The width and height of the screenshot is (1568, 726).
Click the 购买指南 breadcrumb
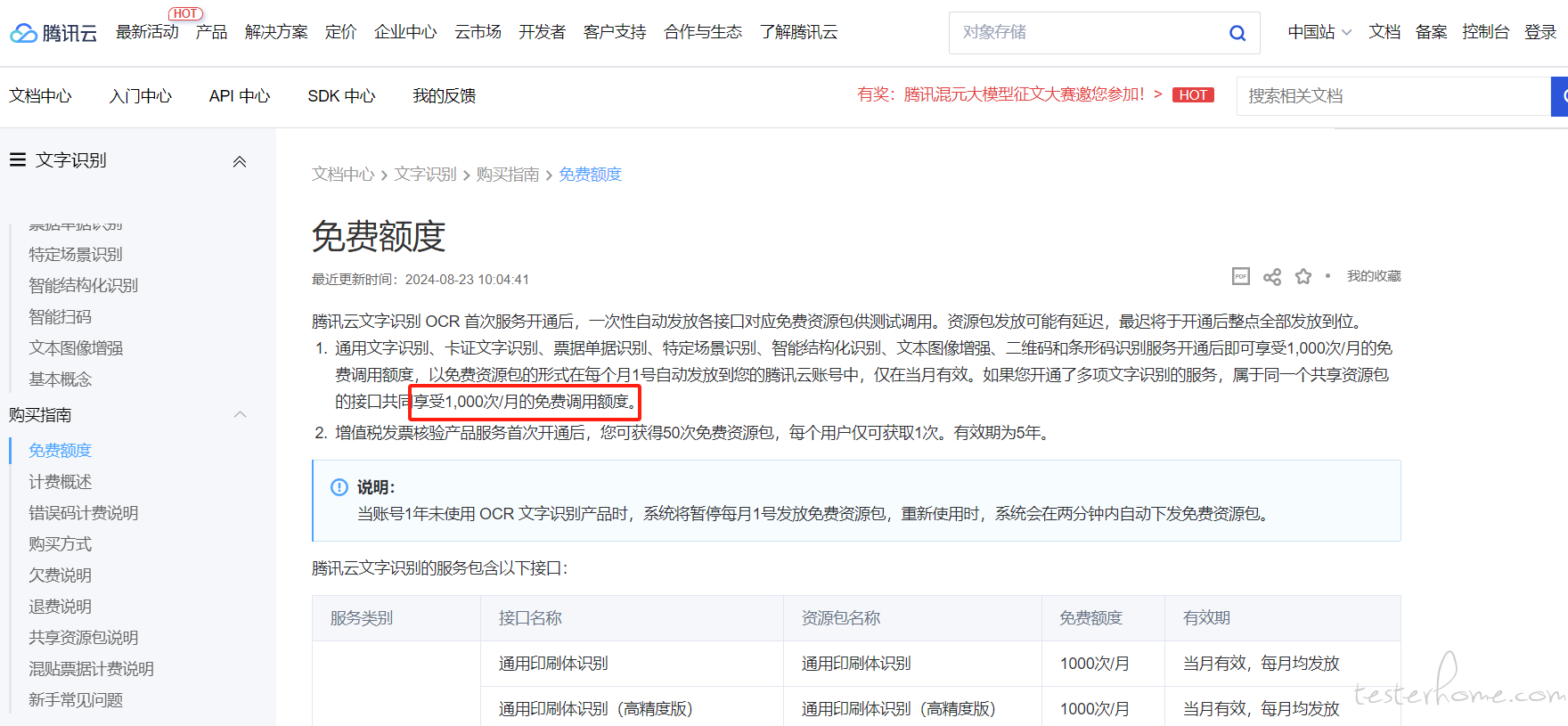507,175
